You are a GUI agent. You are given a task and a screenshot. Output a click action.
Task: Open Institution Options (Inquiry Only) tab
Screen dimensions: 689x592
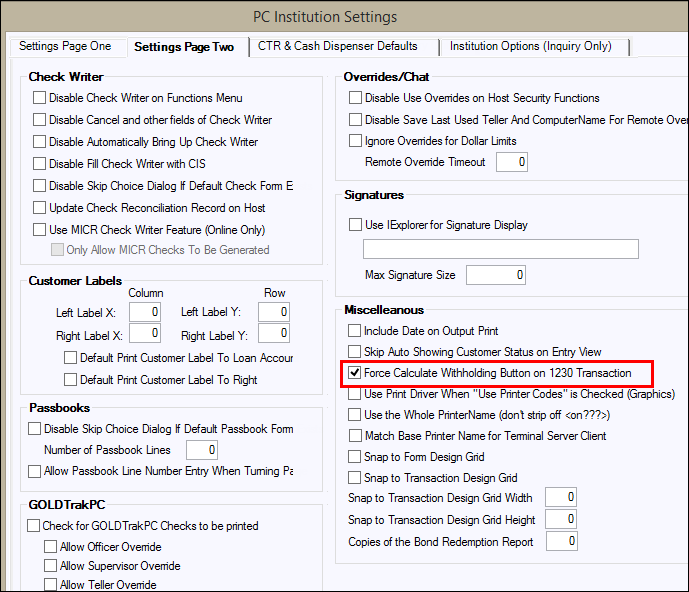[530, 46]
